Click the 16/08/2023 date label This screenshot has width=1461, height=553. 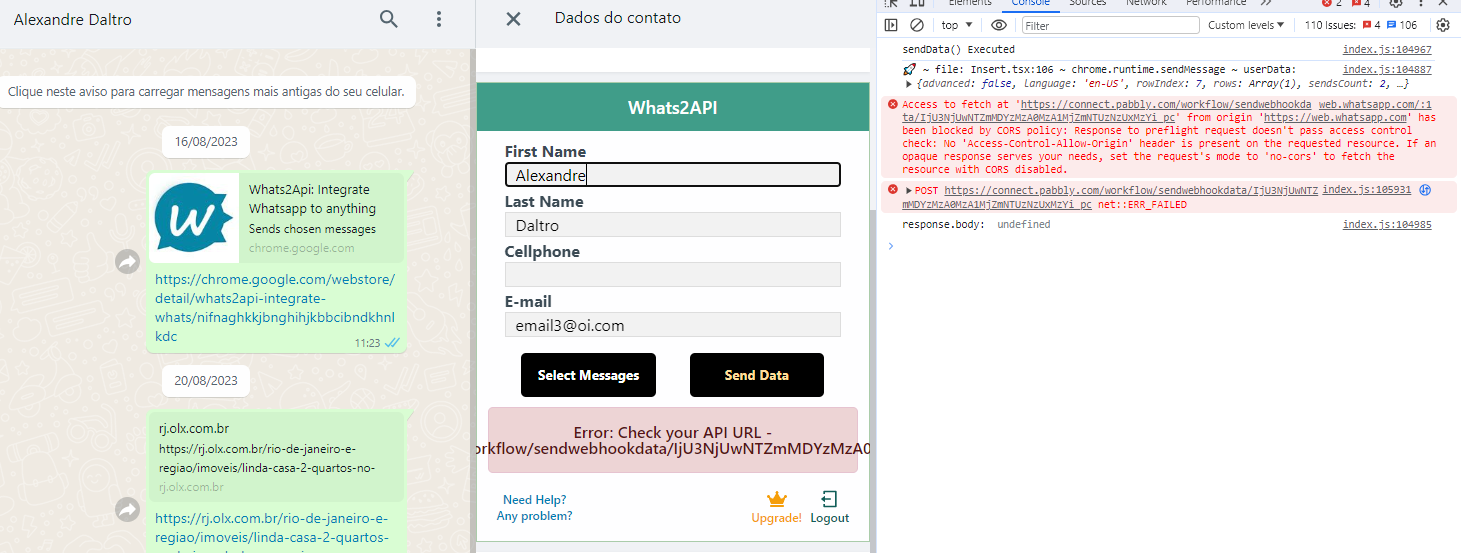(206, 142)
